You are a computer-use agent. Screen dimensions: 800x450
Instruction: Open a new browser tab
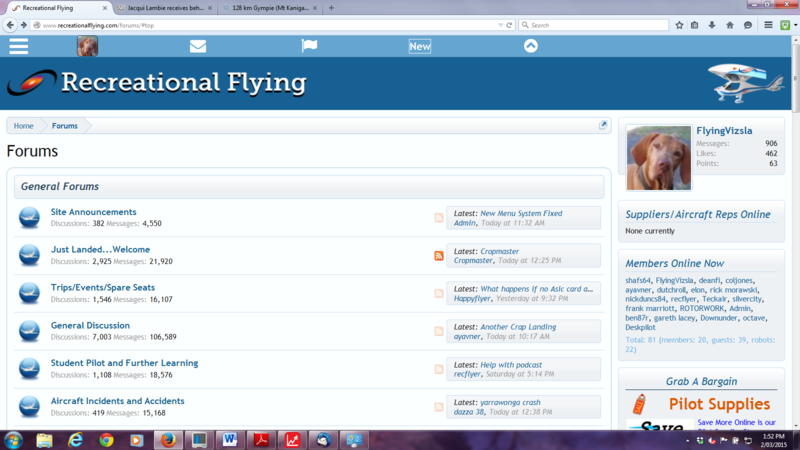(x=331, y=8)
